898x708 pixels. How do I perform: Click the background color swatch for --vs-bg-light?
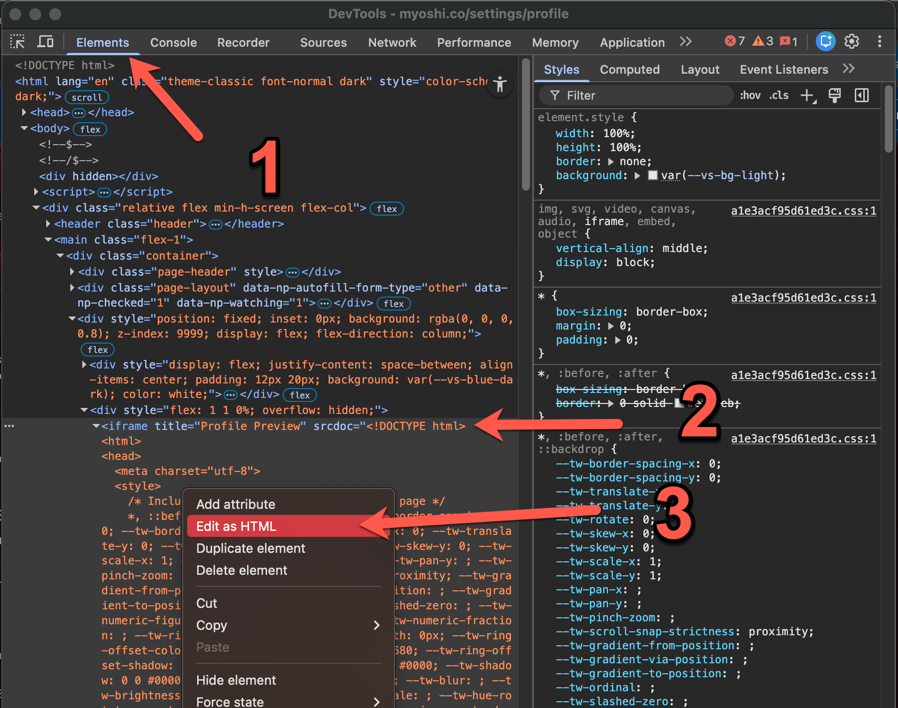(652, 175)
